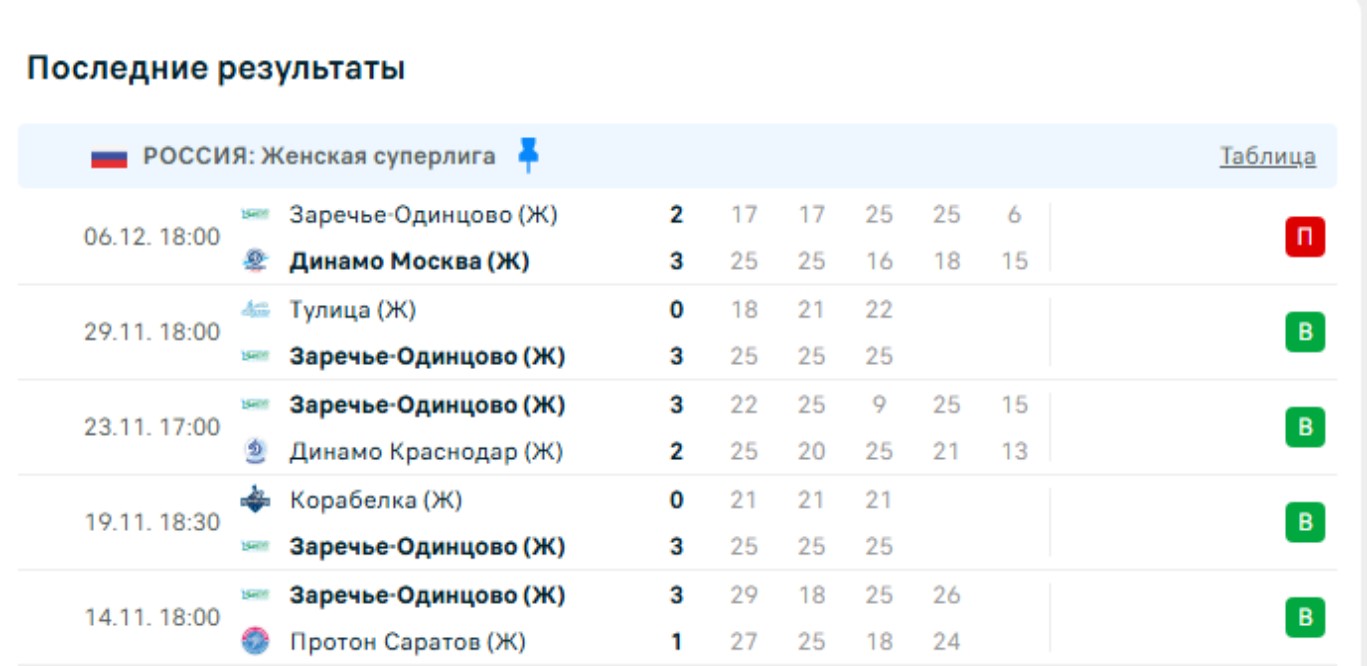Click Тулица team logo
The width and height of the screenshot is (1367, 666).
click(x=256, y=310)
